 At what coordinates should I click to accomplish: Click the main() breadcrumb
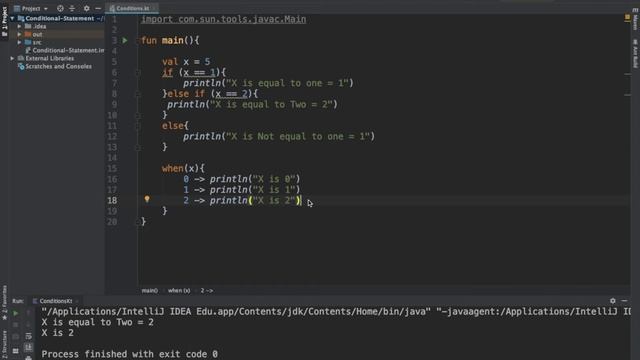(x=149, y=291)
